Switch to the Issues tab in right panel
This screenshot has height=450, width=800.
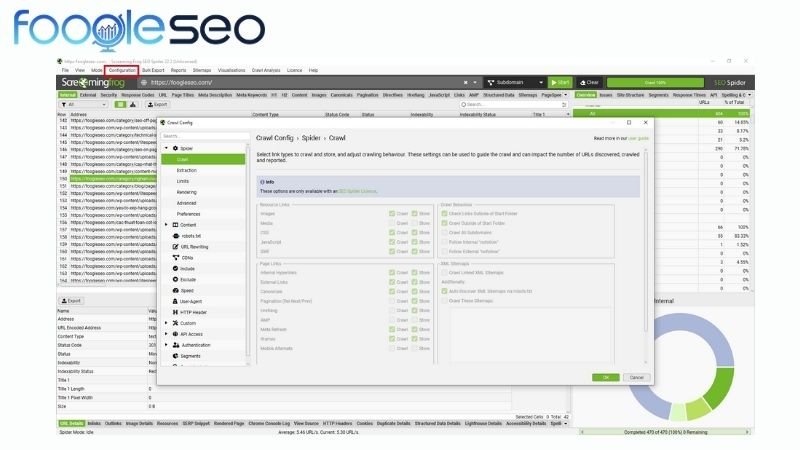(x=606, y=95)
